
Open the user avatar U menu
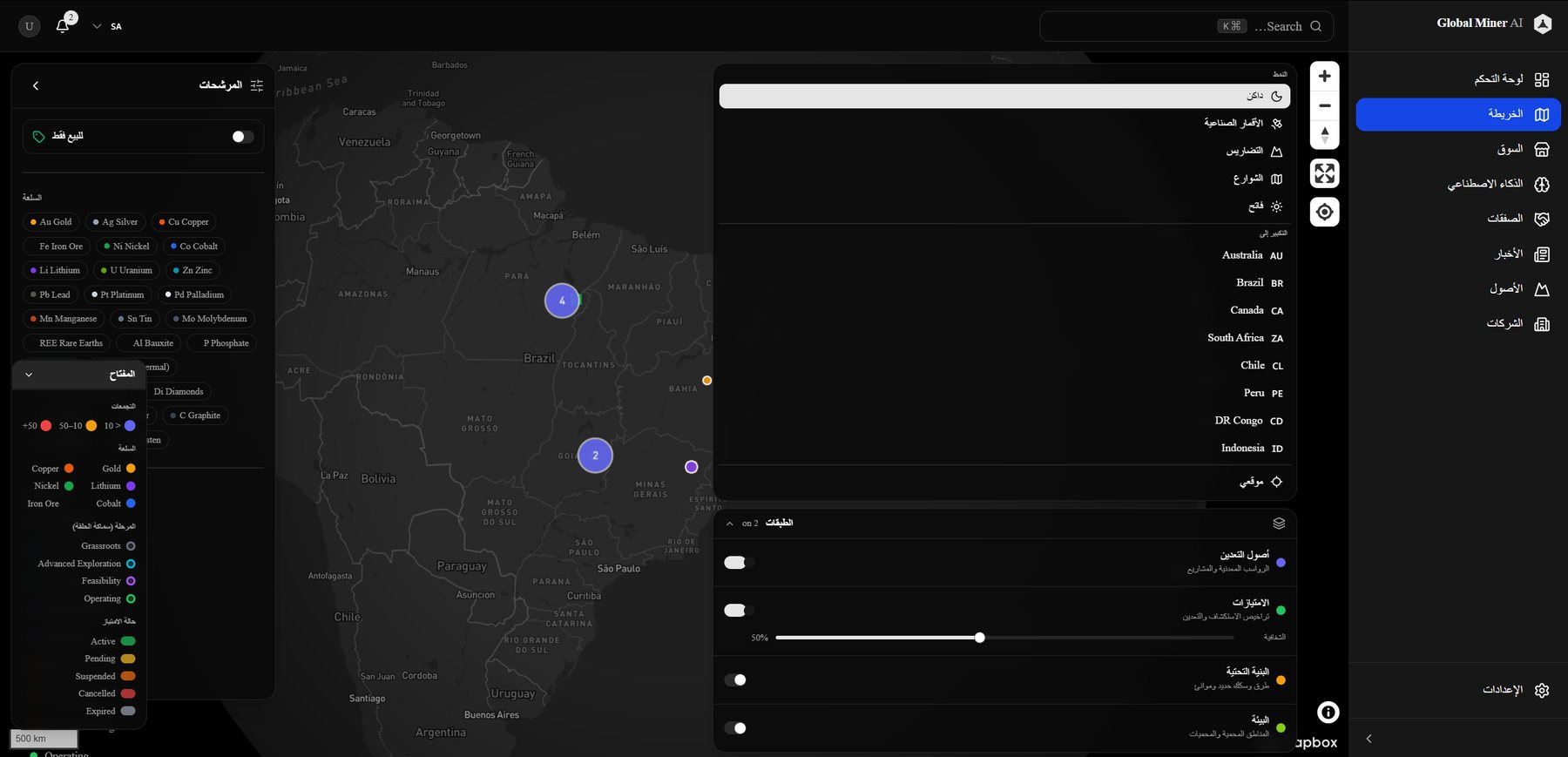click(29, 26)
